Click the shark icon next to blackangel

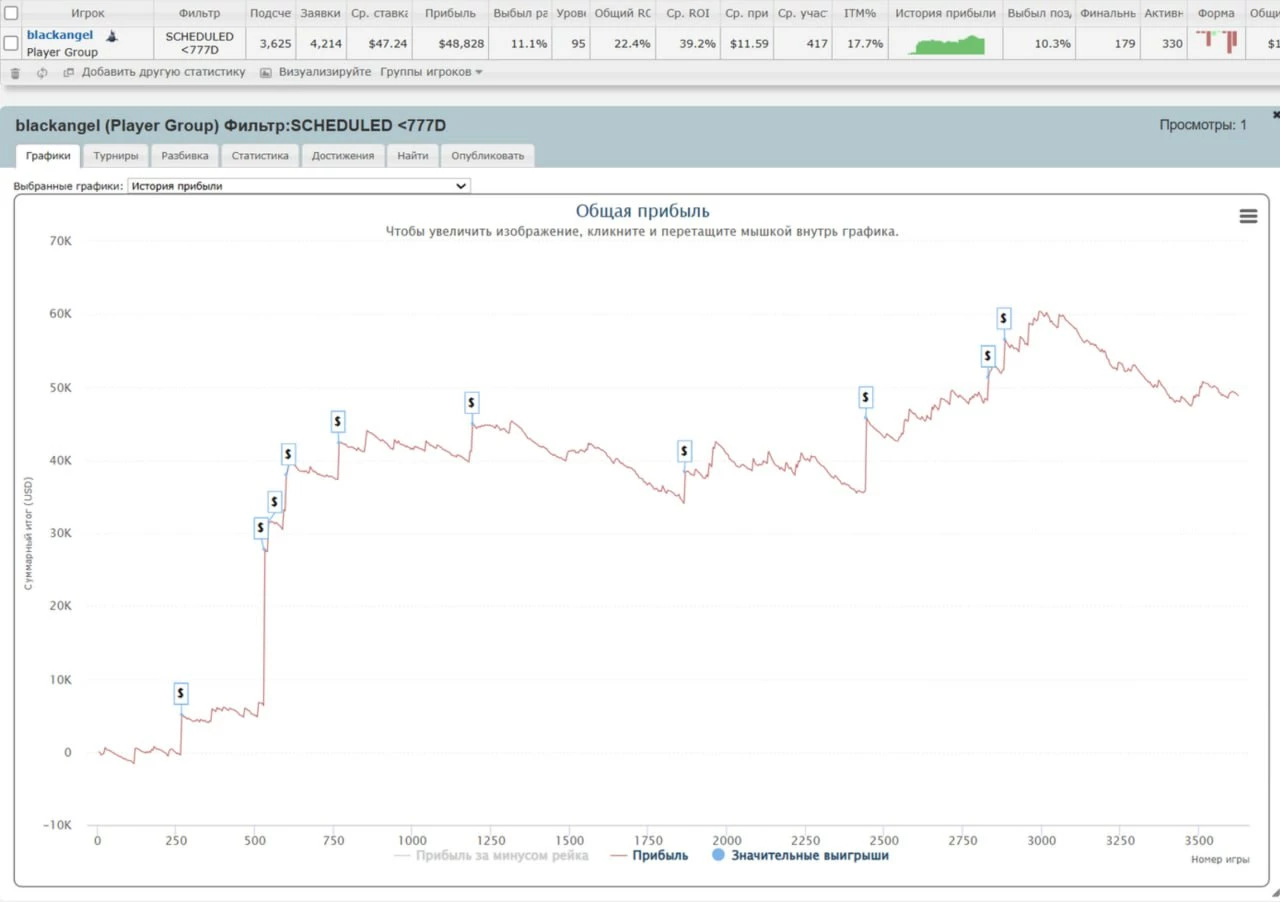pyautogui.click(x=112, y=36)
